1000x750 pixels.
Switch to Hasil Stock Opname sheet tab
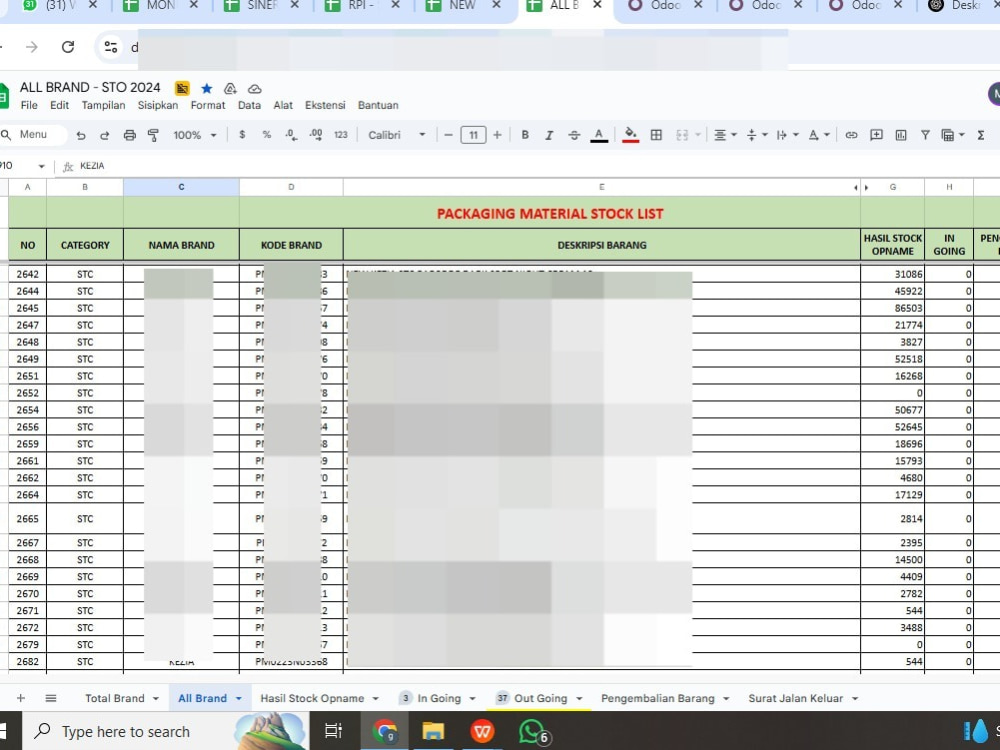pos(312,698)
